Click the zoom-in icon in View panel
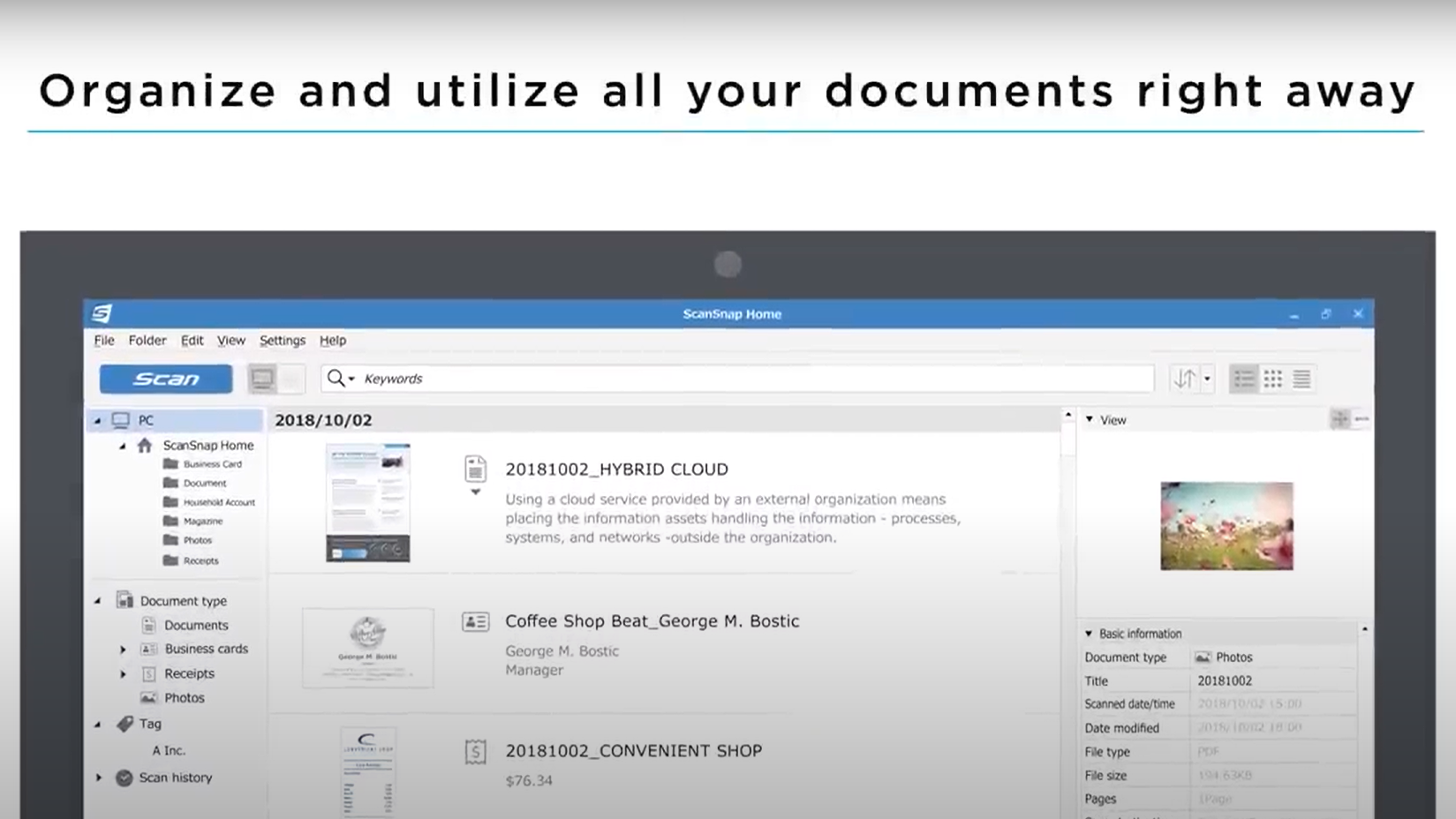 coord(1340,419)
